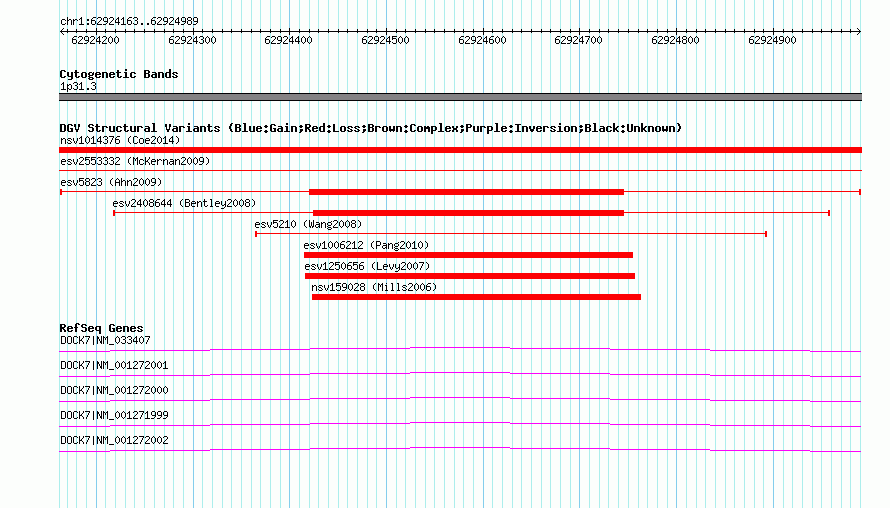Click ruler tick label 62924700

[x=578, y=40]
